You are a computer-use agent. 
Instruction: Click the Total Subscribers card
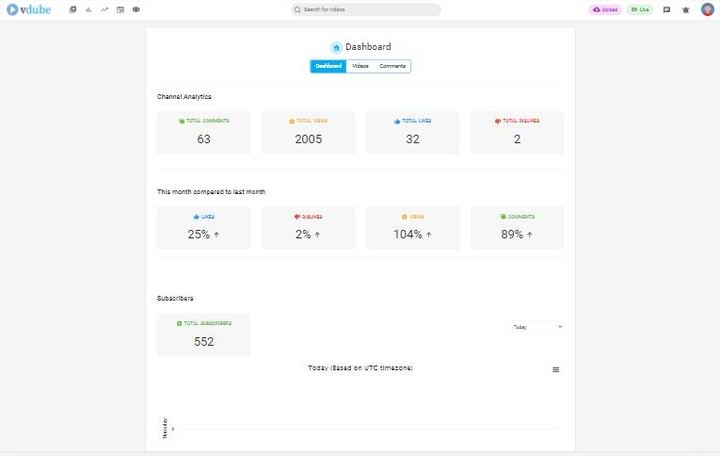pyautogui.click(x=204, y=335)
